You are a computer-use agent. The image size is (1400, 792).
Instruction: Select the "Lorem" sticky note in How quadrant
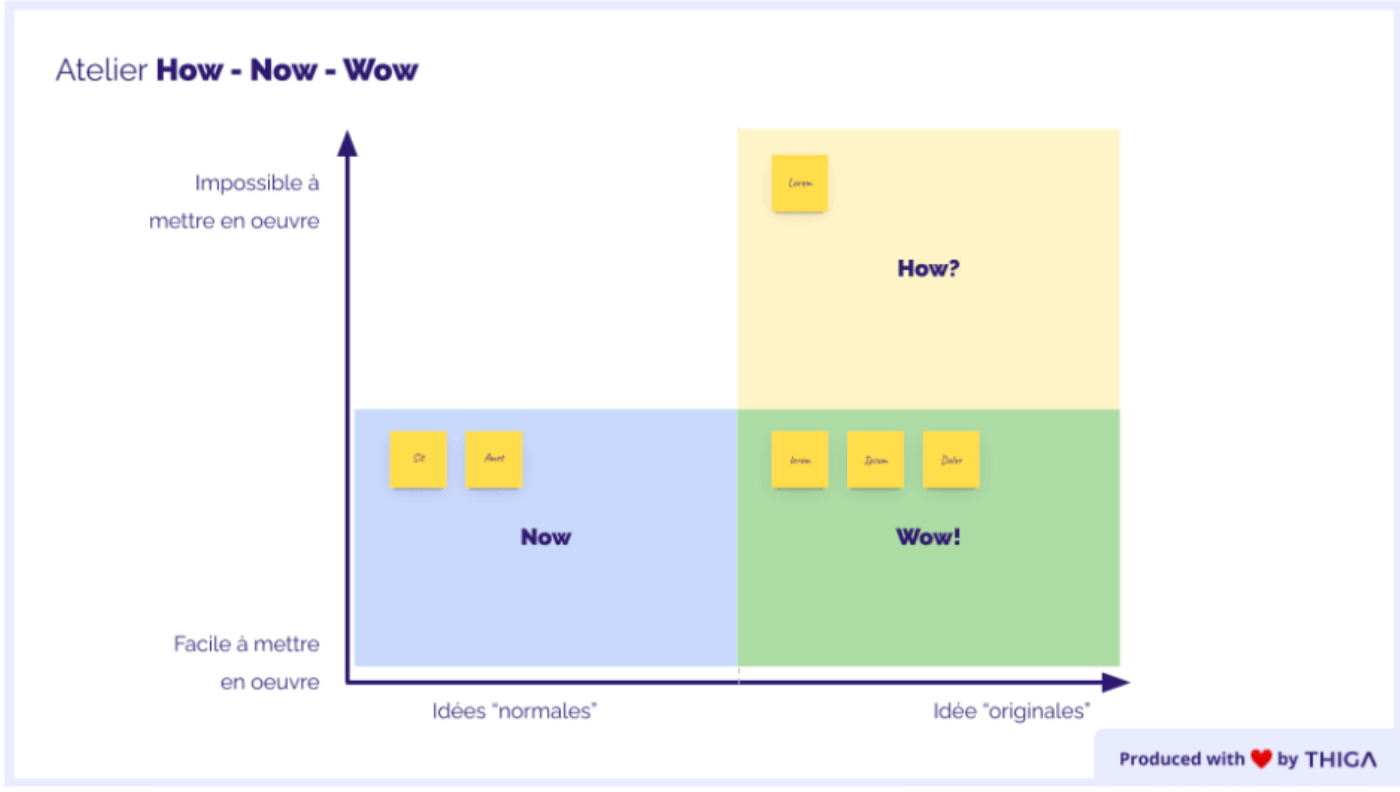pos(799,183)
